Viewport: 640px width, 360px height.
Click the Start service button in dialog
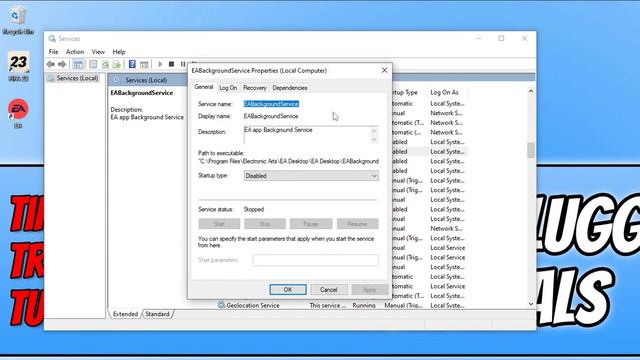219,224
